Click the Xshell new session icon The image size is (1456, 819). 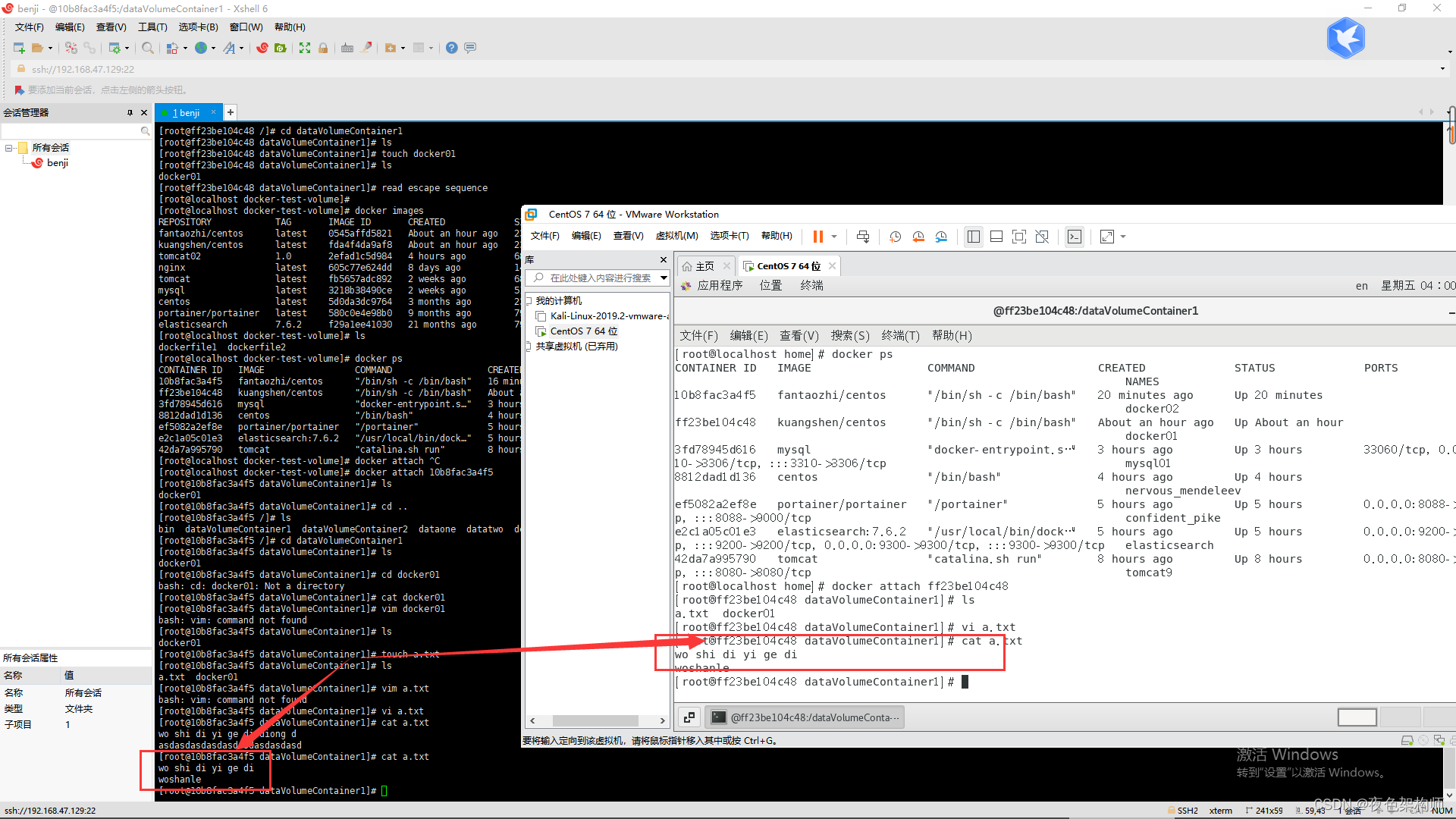coord(19,48)
